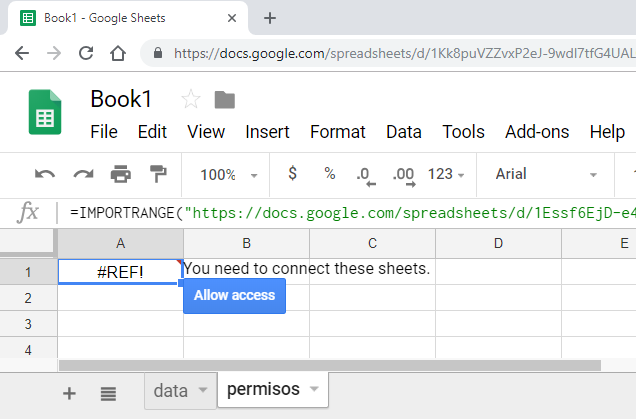
Task: Open the all sheets list icon
Action: pos(108,393)
